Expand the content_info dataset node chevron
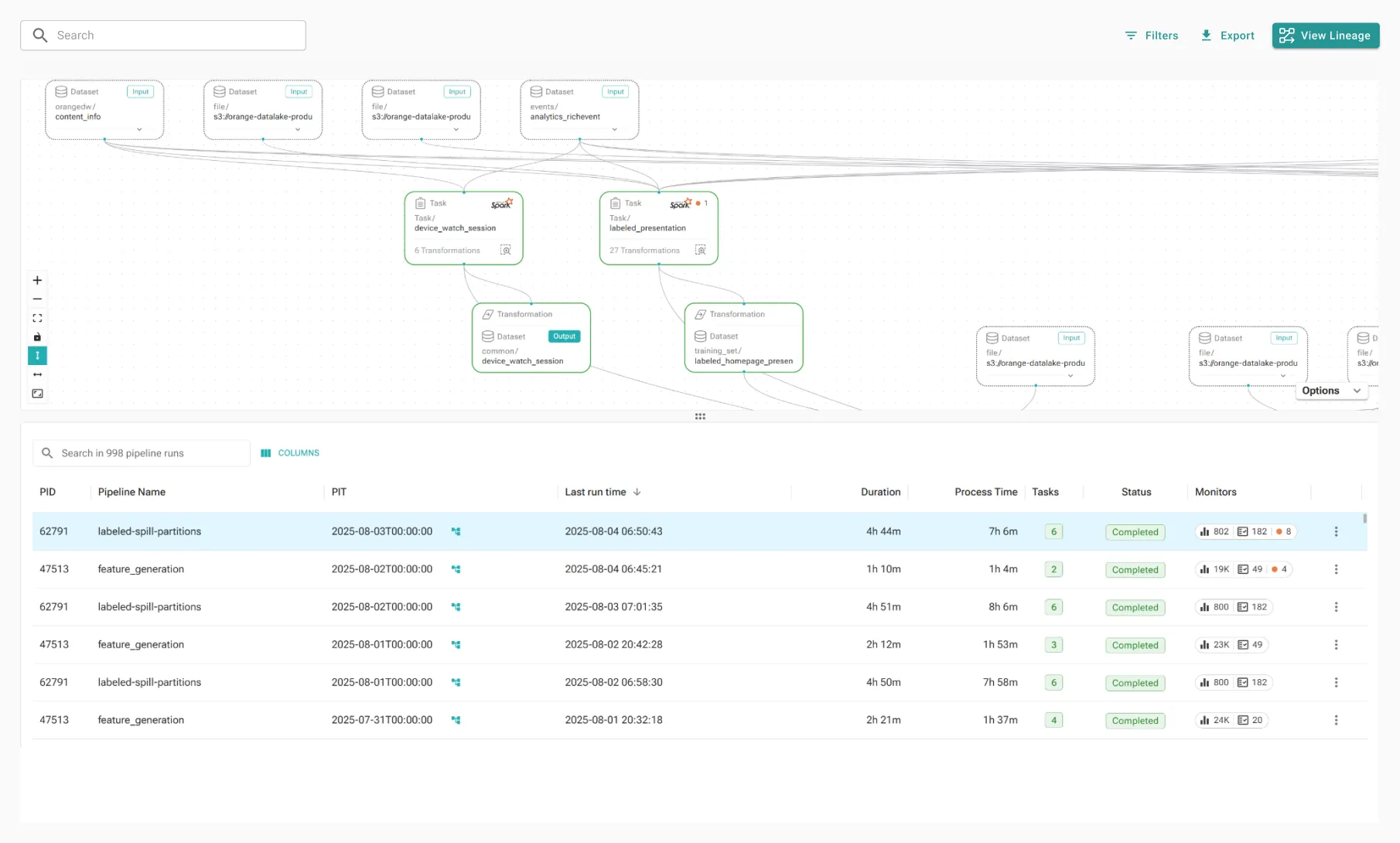The image size is (1400, 843). click(x=139, y=129)
